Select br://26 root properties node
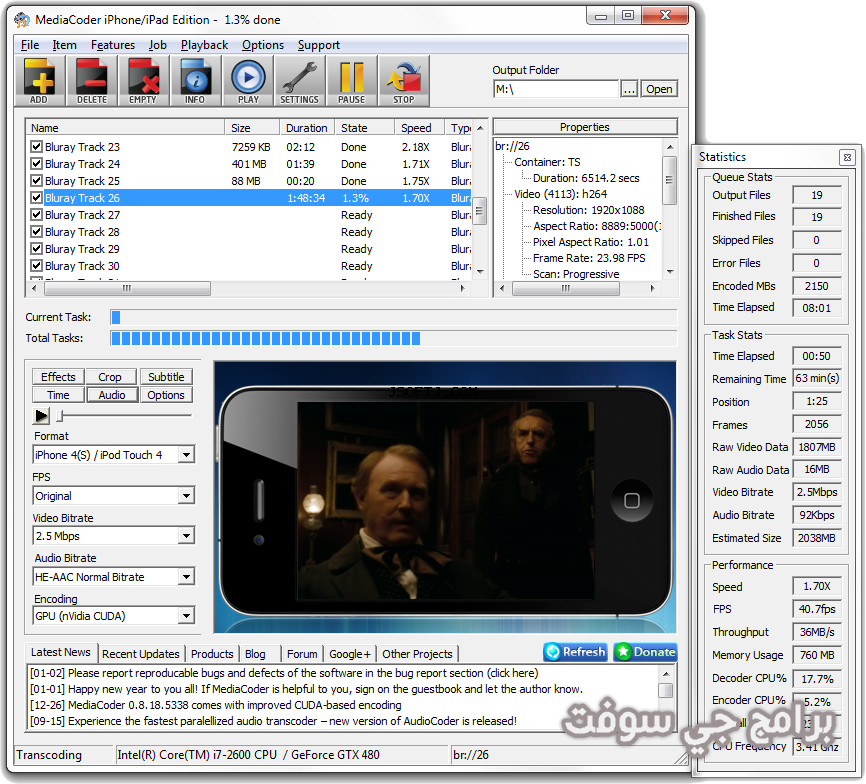Viewport: 866px width, 784px height. click(512, 146)
